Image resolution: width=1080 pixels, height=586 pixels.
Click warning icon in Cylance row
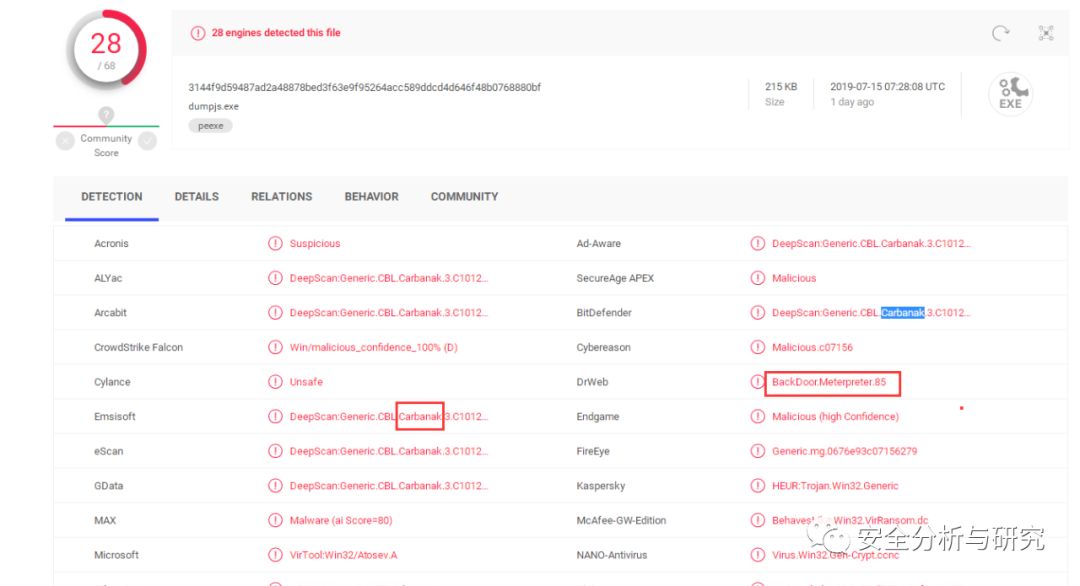pos(276,382)
